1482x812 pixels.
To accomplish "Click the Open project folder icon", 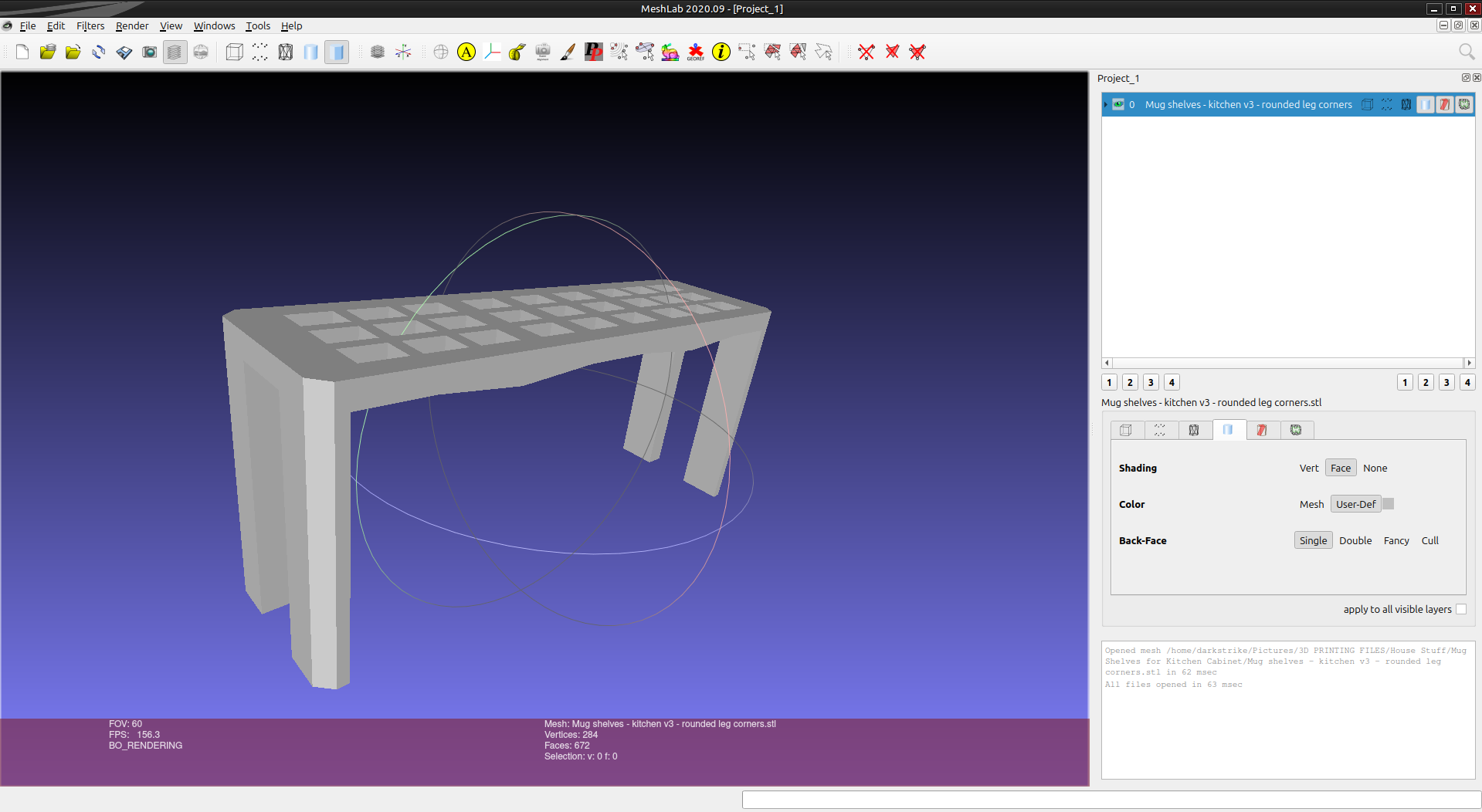I will tap(48, 52).
